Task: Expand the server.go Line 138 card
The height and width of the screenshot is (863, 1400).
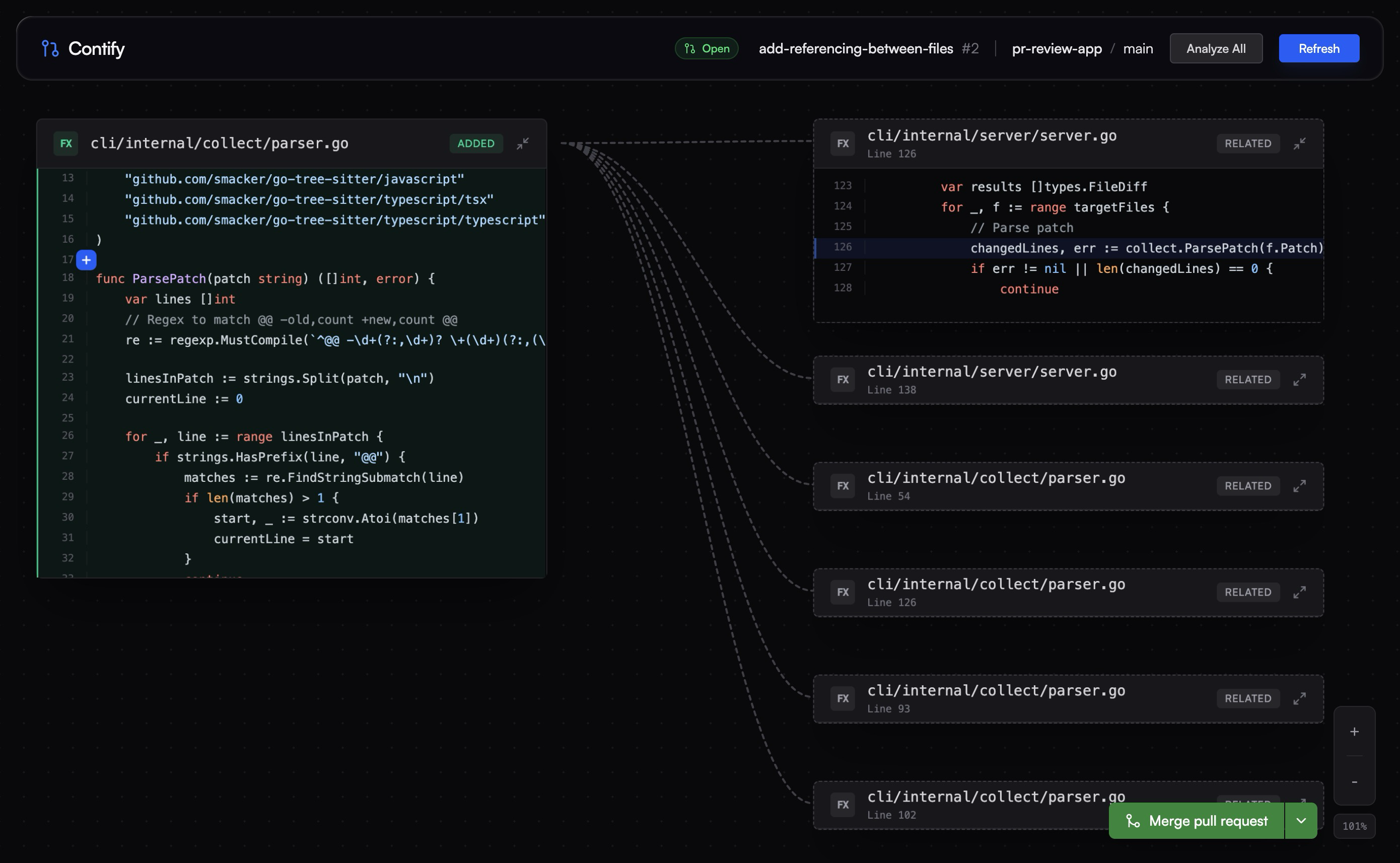Action: (1299, 380)
